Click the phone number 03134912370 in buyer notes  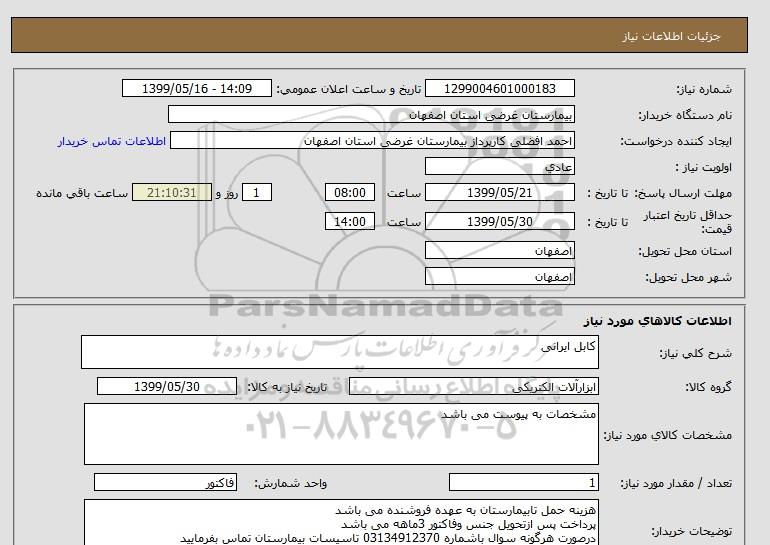click(401, 538)
